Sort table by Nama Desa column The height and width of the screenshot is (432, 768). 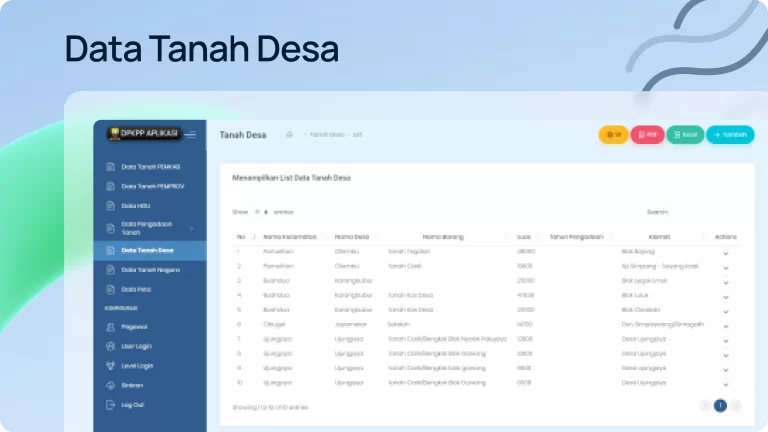[356, 237]
